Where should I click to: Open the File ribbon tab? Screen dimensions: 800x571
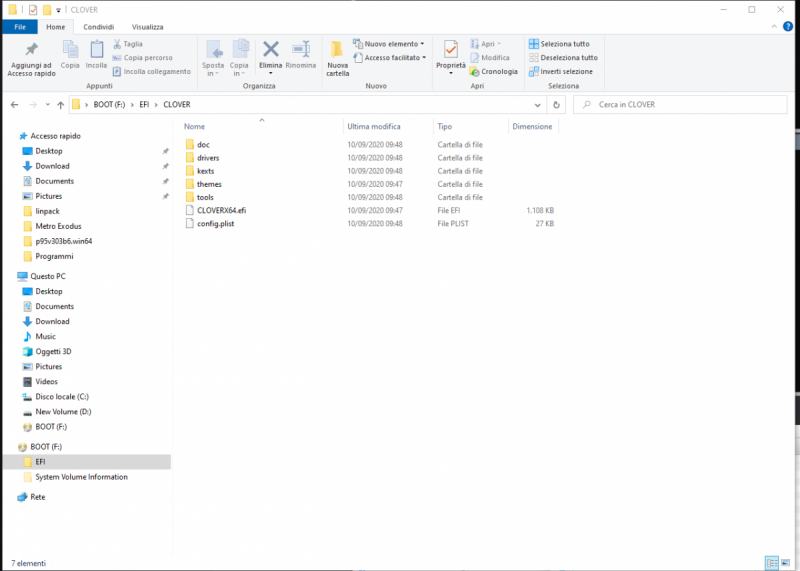pos(20,27)
